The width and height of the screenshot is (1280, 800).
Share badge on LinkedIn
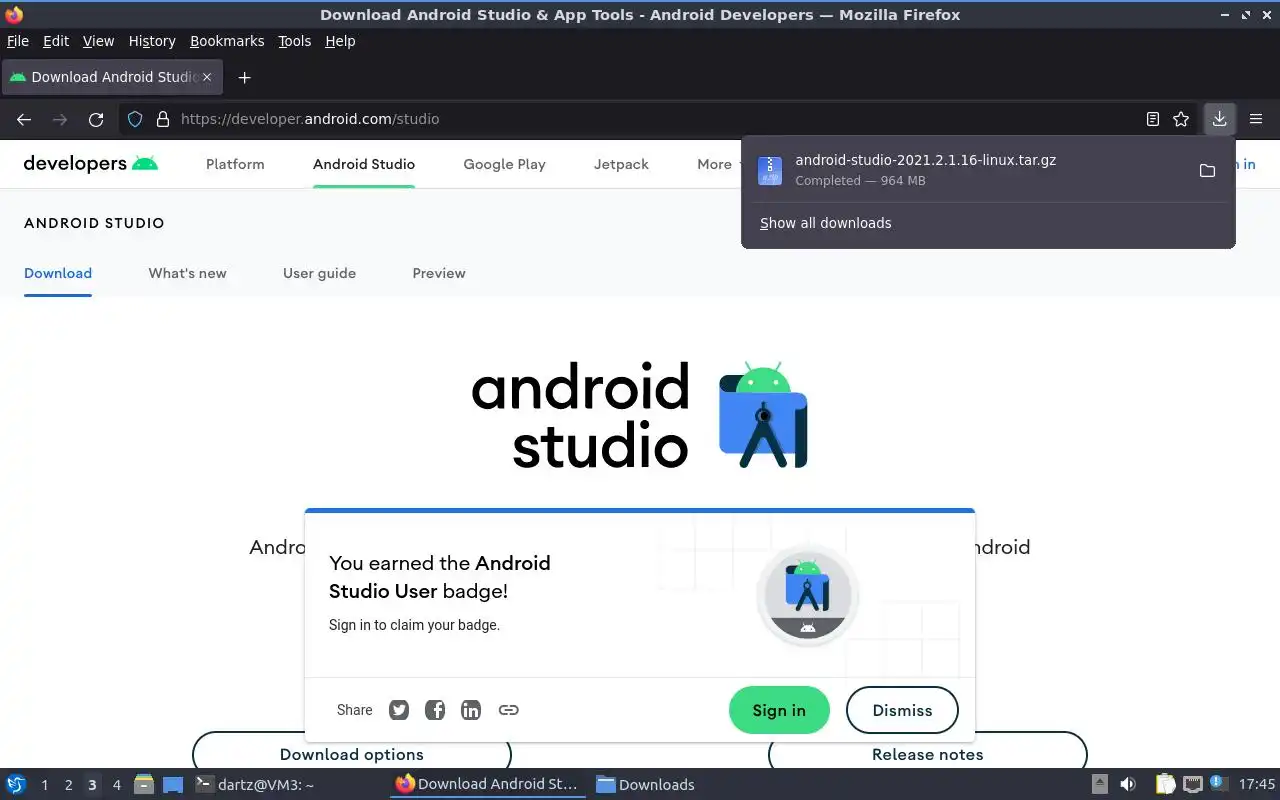471,710
